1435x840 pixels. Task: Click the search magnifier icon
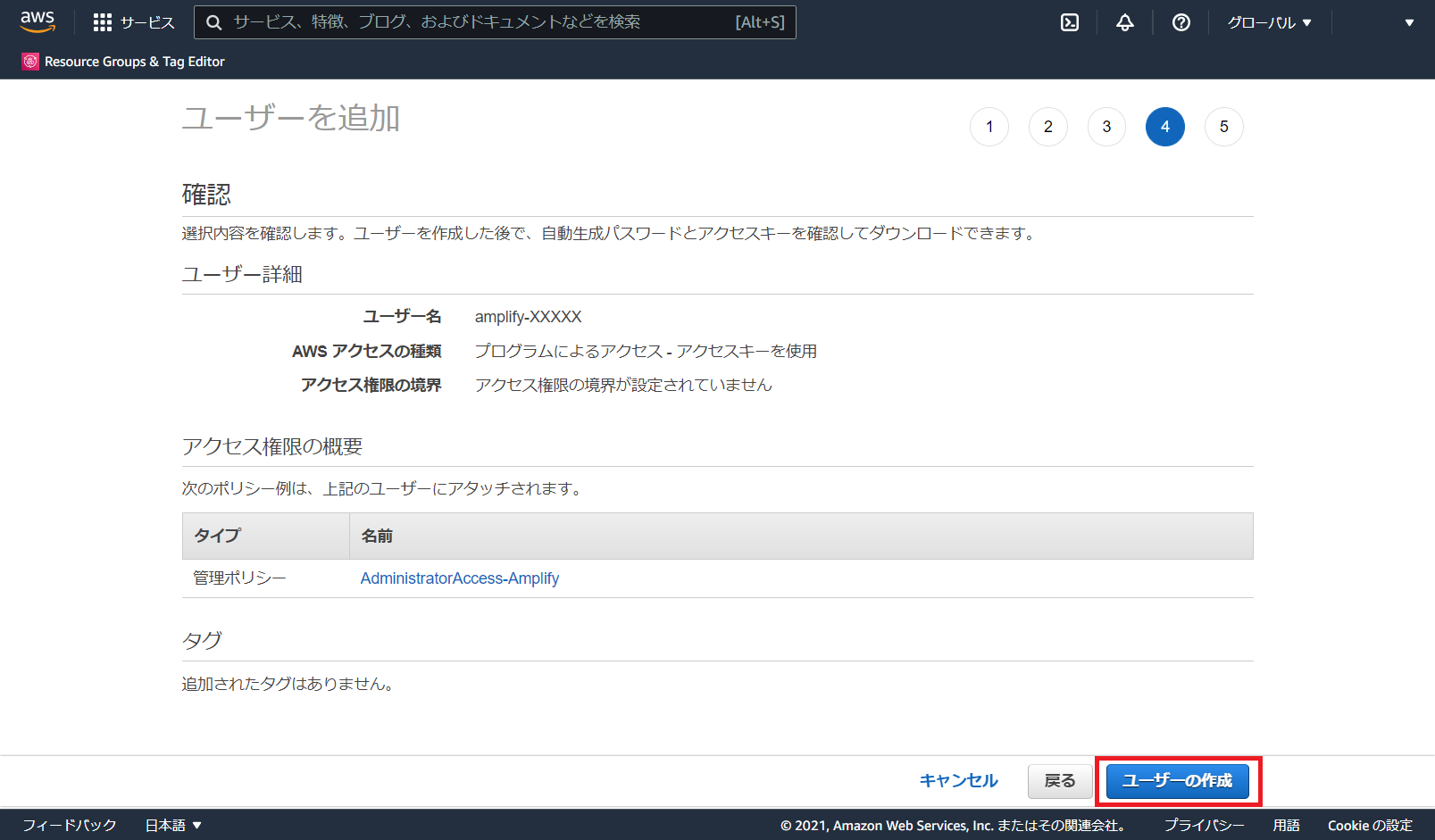tap(214, 22)
